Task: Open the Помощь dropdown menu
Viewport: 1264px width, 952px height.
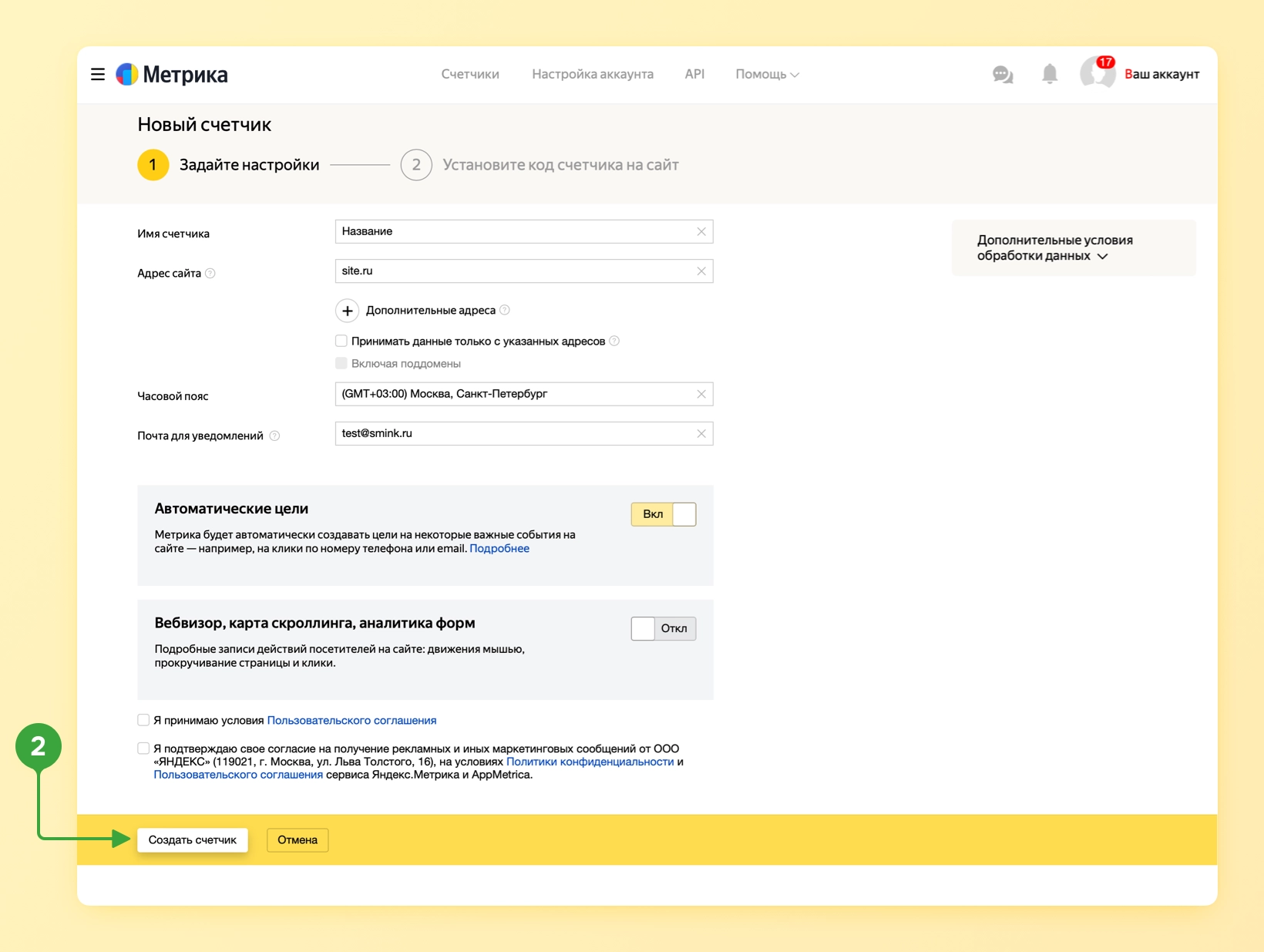Action: pyautogui.click(x=767, y=74)
